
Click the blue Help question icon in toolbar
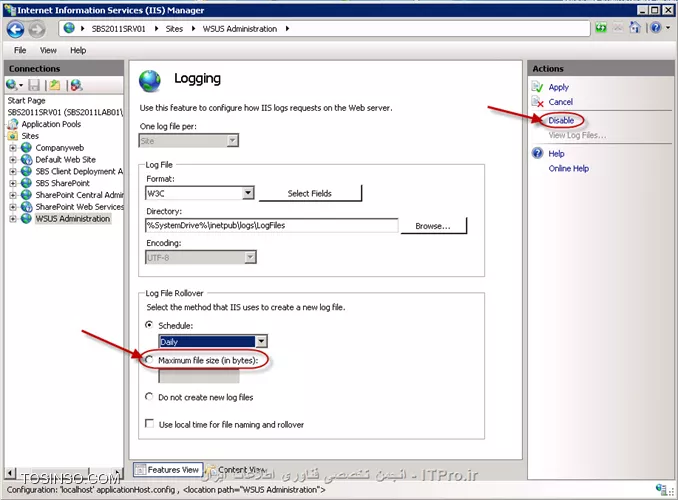coord(656,28)
